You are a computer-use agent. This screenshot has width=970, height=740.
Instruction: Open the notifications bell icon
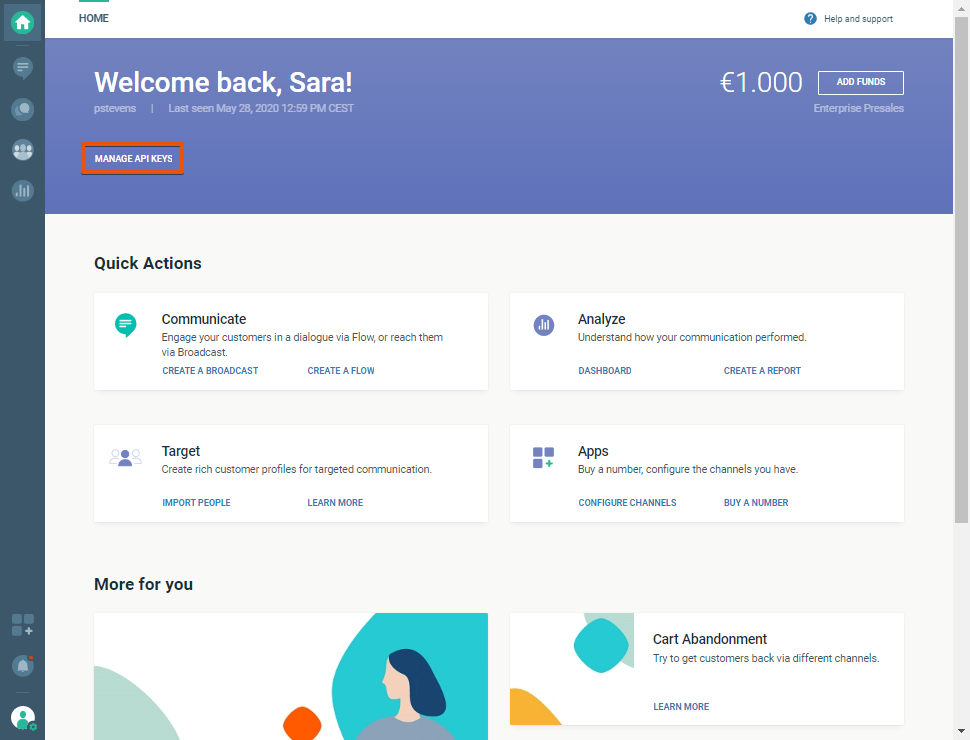[x=22, y=665]
